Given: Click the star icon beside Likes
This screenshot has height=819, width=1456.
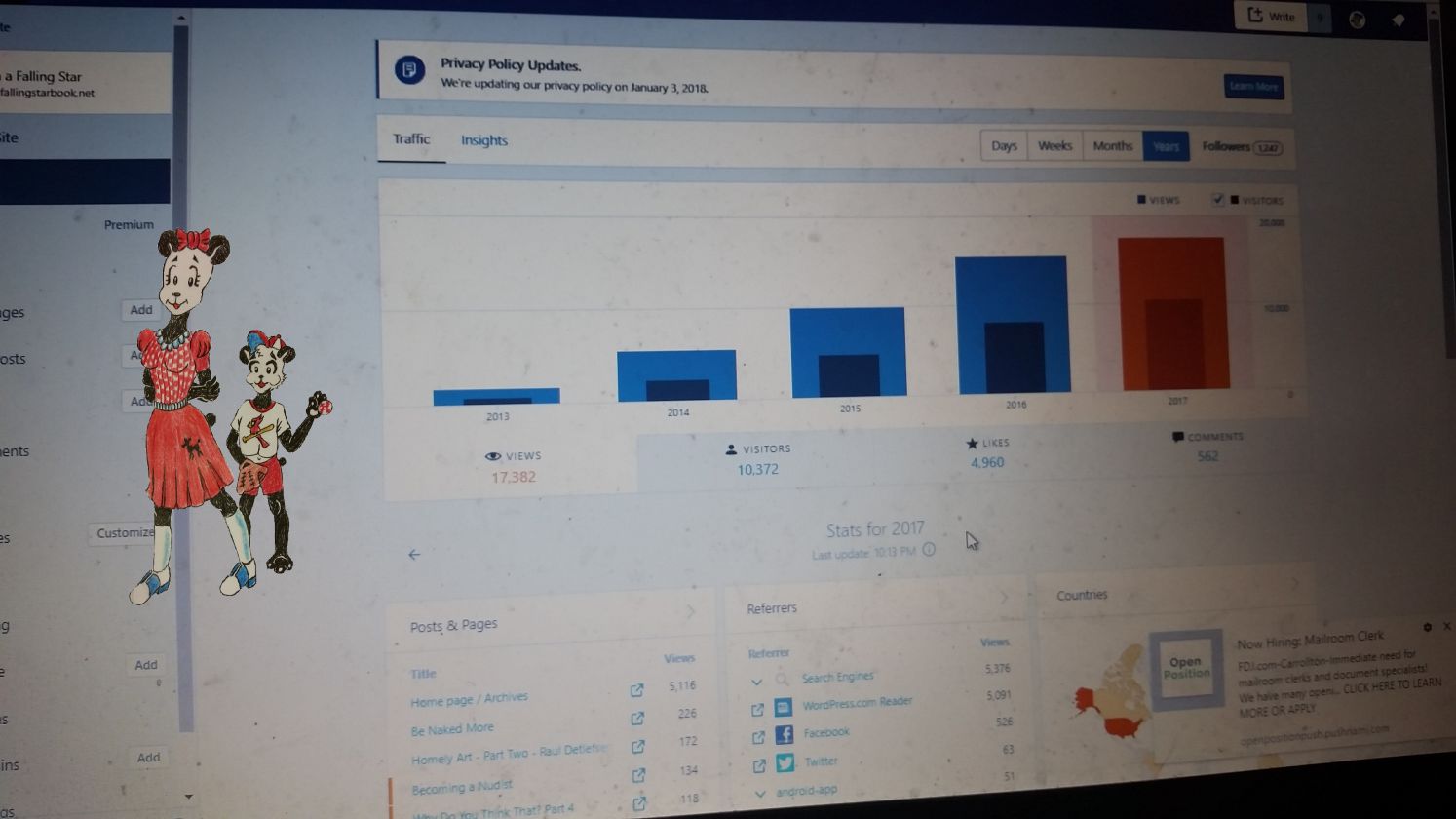Looking at the screenshot, I should pos(972,444).
